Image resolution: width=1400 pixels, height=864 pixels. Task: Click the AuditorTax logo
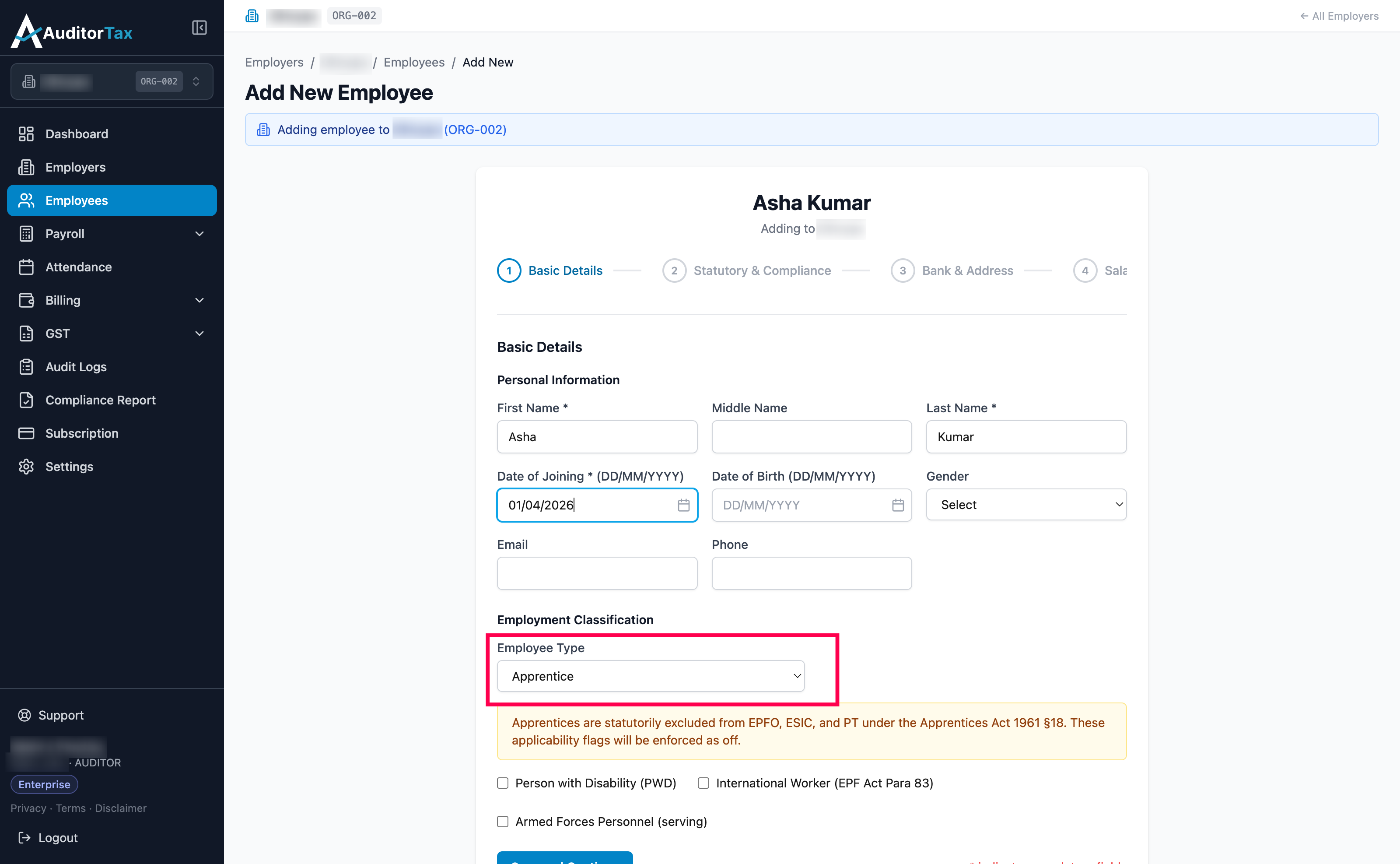[72, 32]
